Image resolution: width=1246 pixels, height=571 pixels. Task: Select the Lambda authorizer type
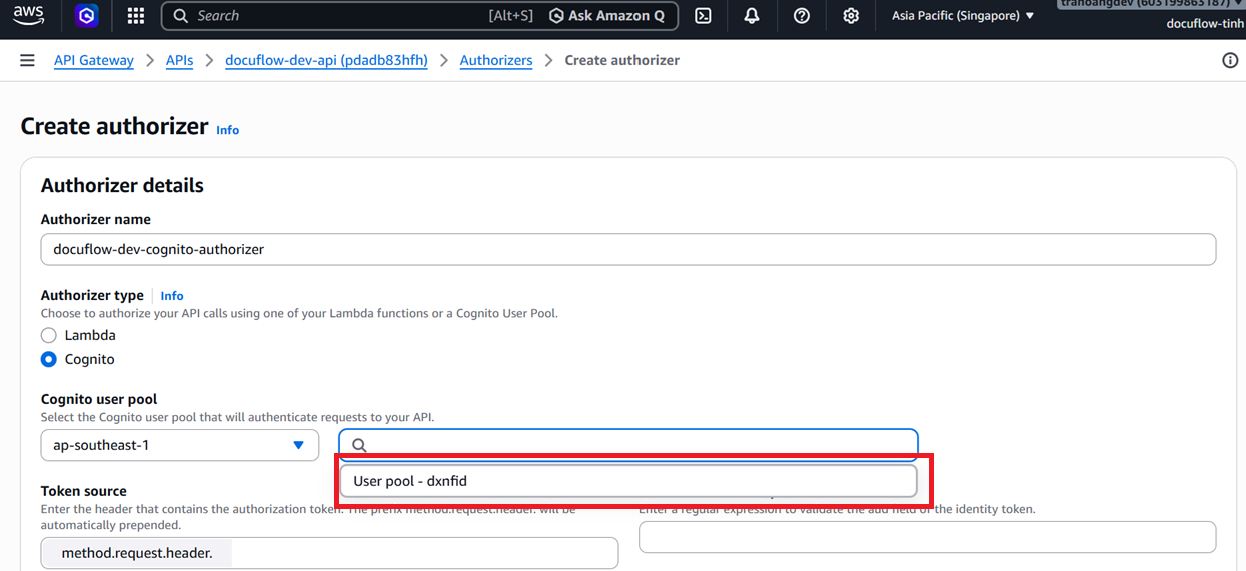click(x=48, y=335)
